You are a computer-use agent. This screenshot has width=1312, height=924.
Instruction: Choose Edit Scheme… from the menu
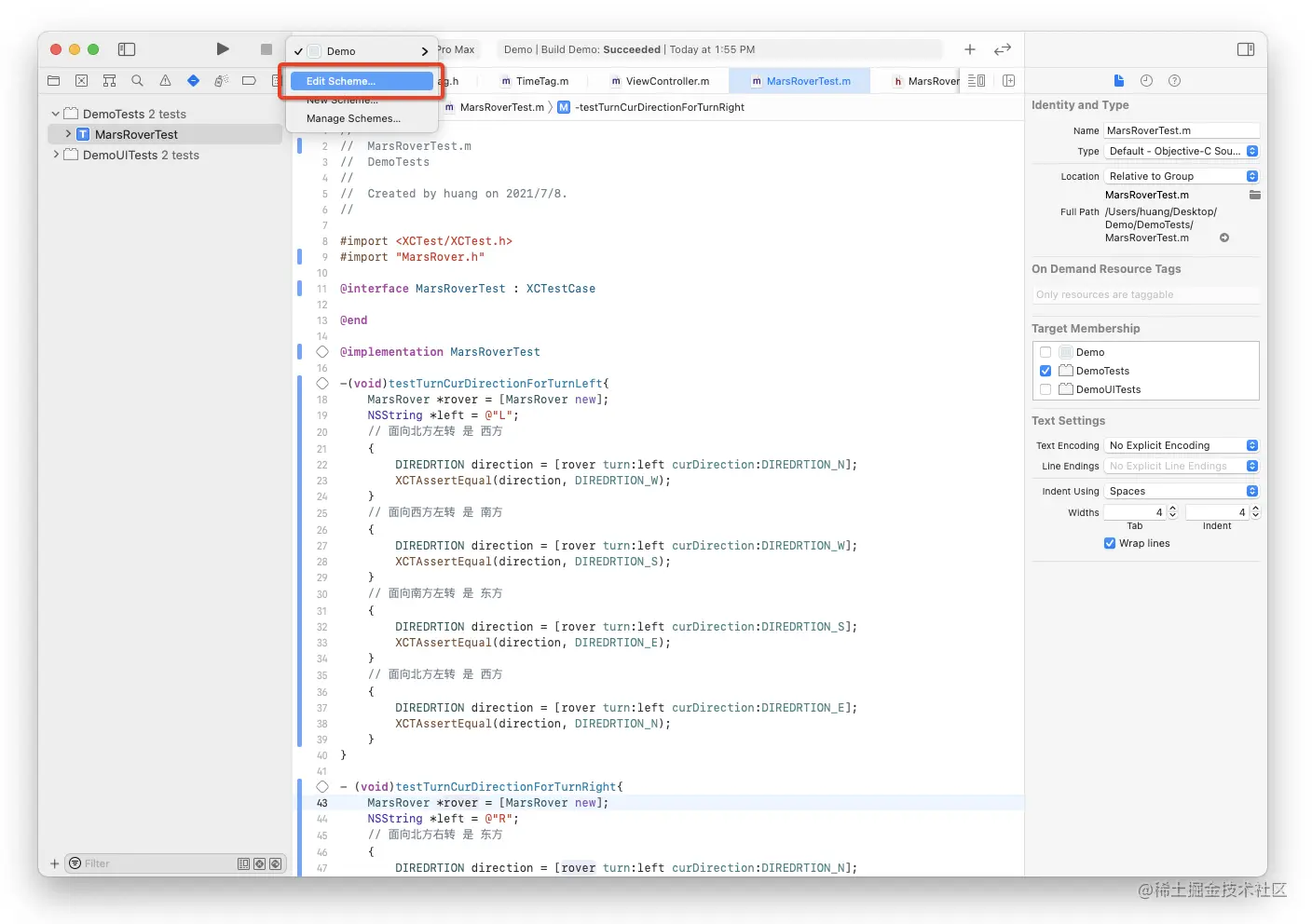(x=362, y=81)
